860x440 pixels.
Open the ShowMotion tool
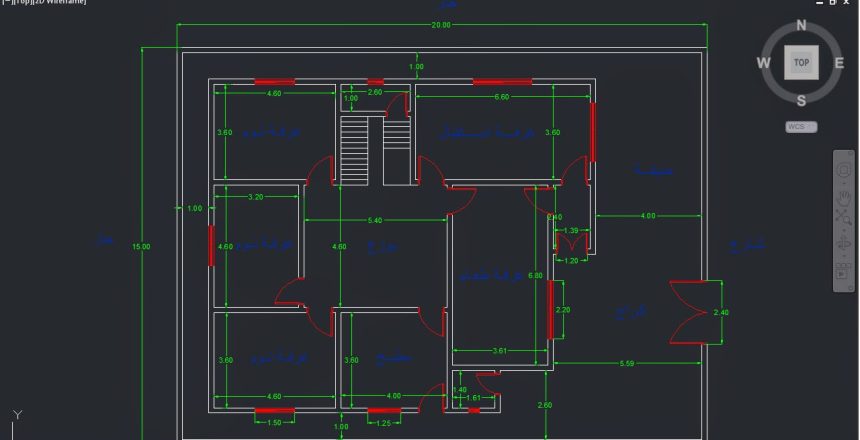[844, 270]
